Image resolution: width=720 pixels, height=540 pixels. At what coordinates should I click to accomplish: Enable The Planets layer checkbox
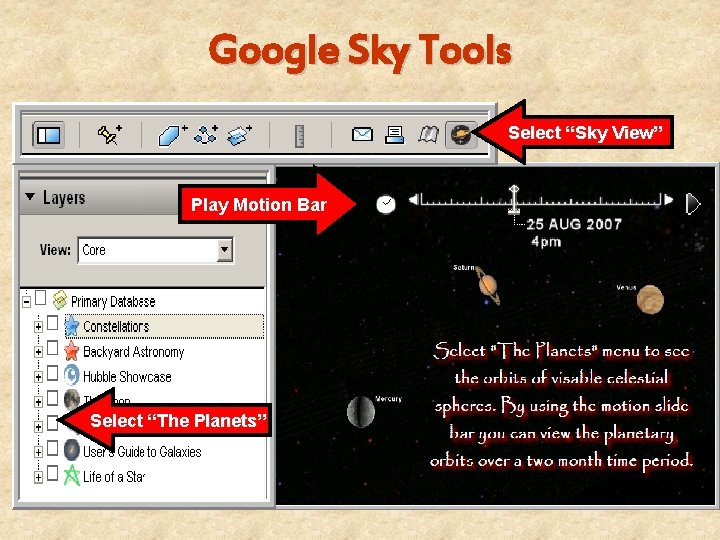coord(53,423)
